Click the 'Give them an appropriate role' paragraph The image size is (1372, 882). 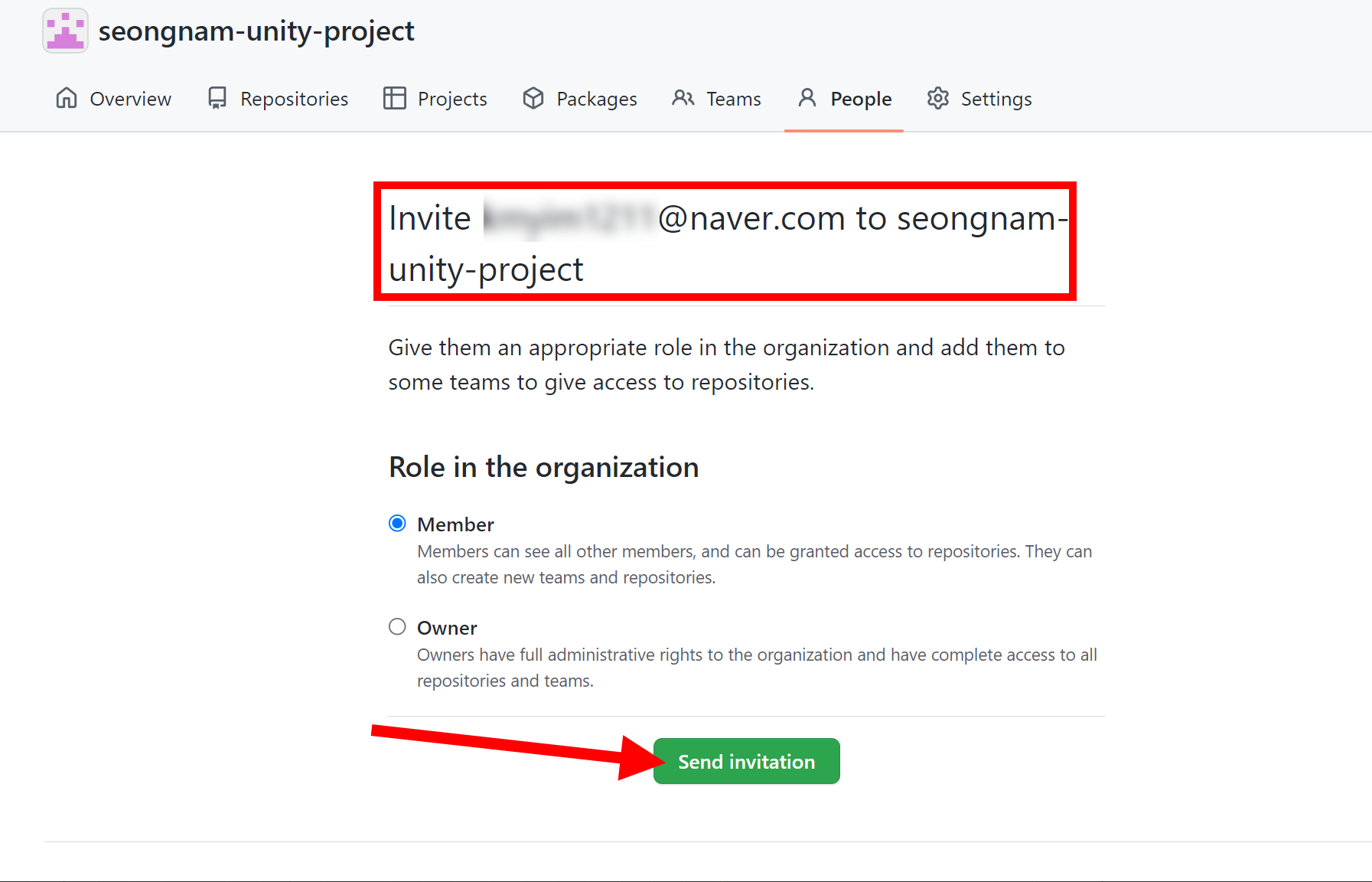pyautogui.click(x=726, y=364)
